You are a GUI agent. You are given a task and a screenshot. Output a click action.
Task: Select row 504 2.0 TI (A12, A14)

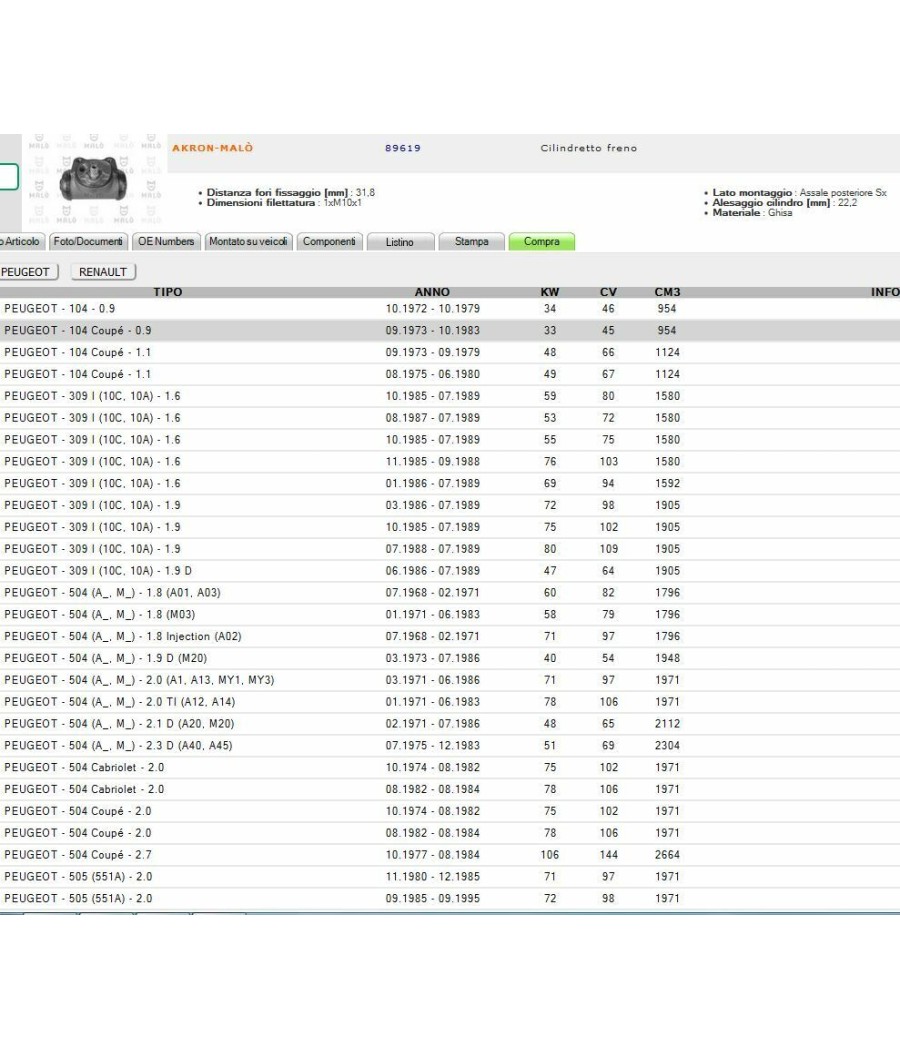point(450,702)
